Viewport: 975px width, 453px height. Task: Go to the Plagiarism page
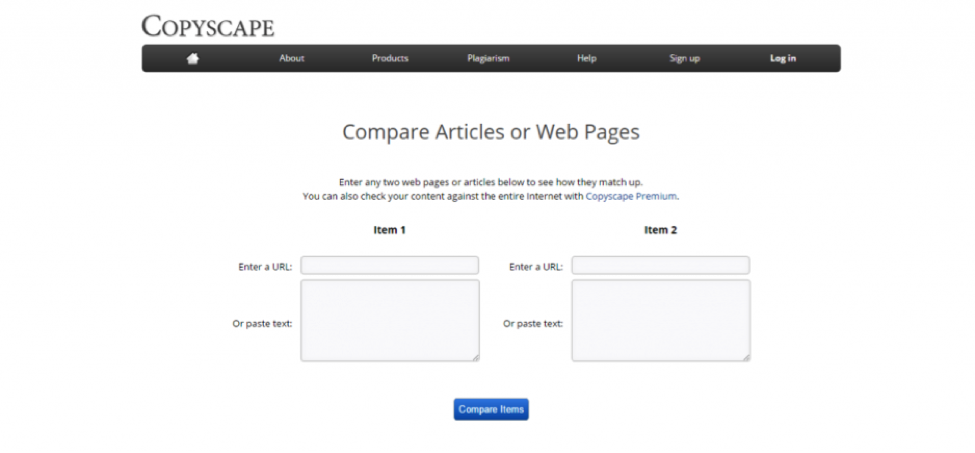pyautogui.click(x=488, y=58)
